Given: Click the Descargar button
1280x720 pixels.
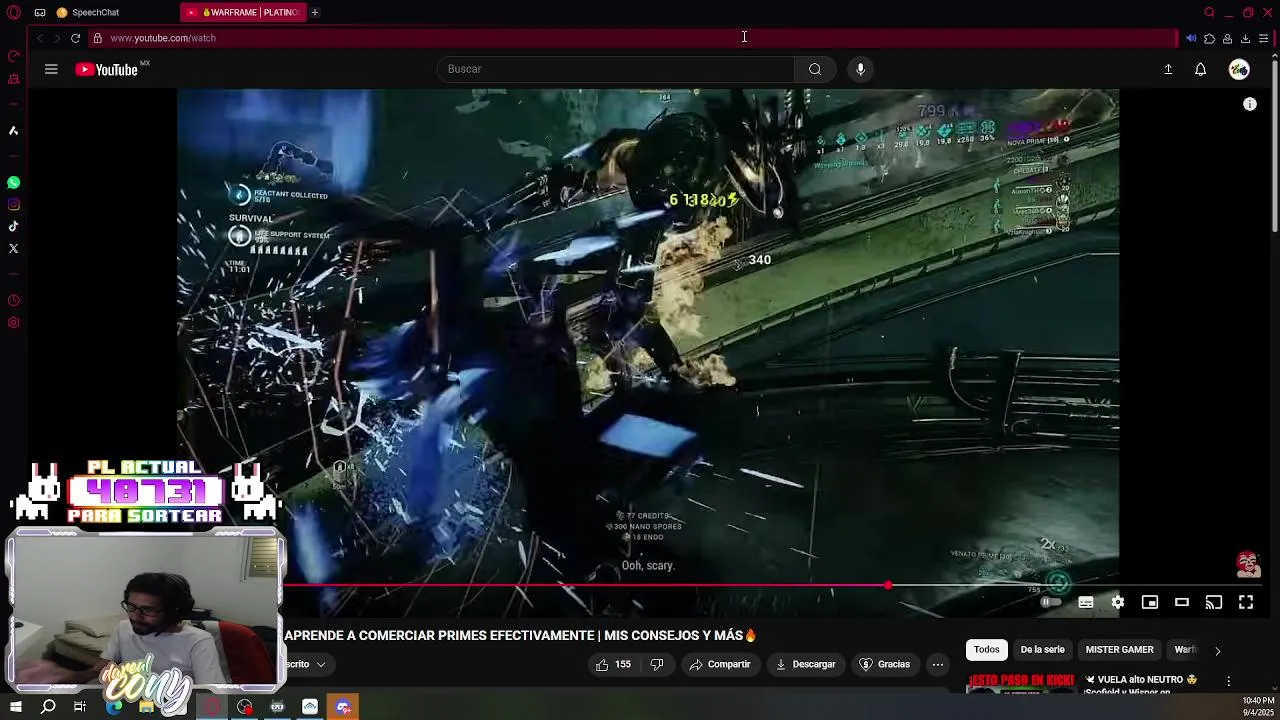Looking at the screenshot, I should [805, 664].
